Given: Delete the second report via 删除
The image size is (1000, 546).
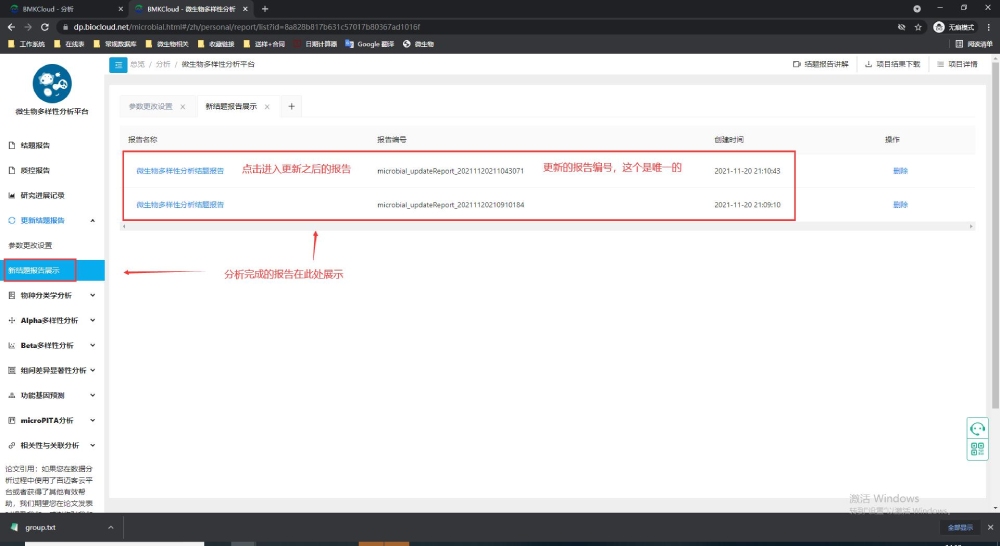Looking at the screenshot, I should coord(900,205).
